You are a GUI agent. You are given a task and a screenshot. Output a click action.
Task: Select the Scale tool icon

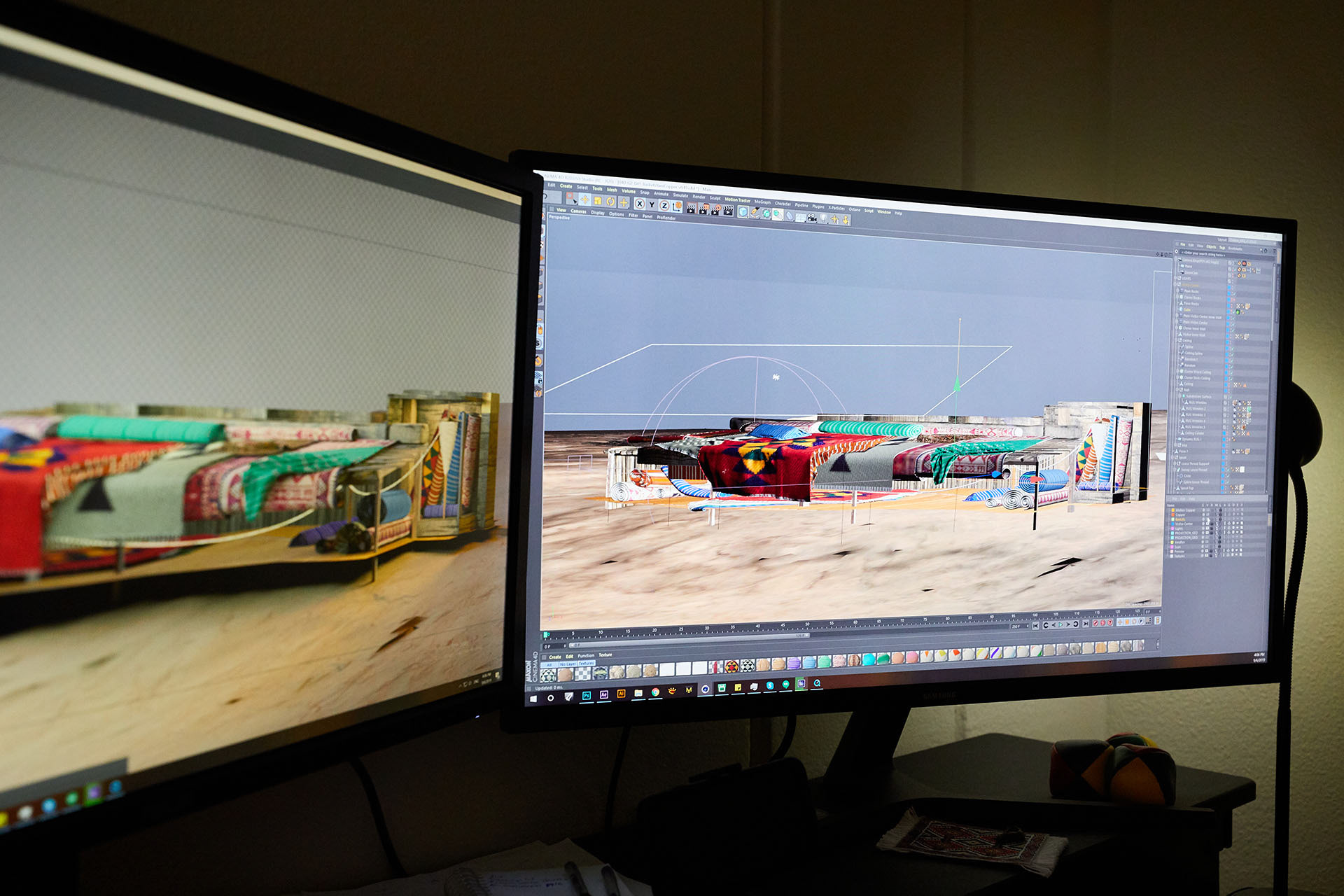point(598,201)
